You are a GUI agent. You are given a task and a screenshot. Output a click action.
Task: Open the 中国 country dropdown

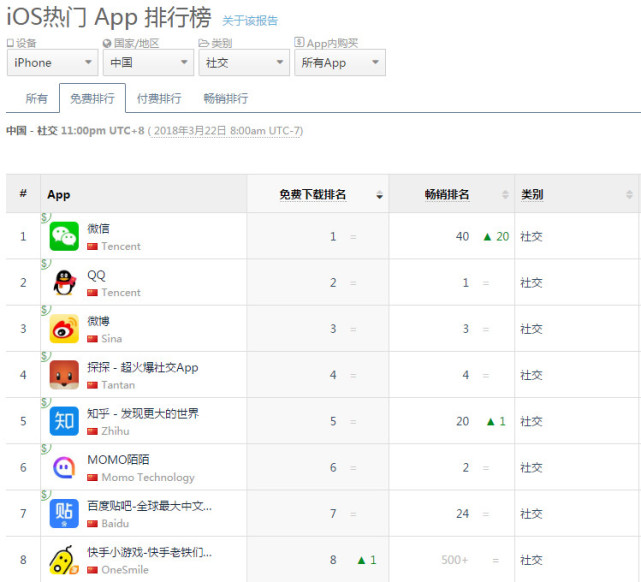pos(148,63)
